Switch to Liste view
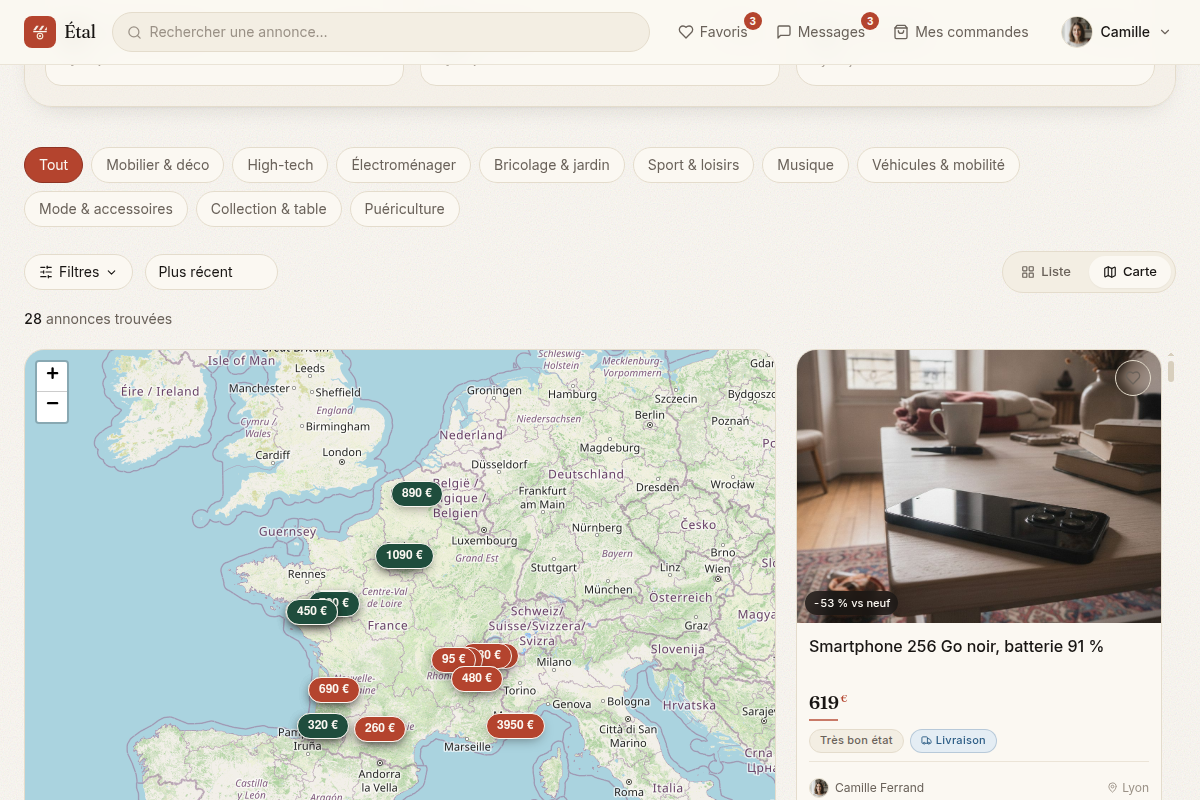Screen dimensions: 1200x800 click(x=1046, y=272)
